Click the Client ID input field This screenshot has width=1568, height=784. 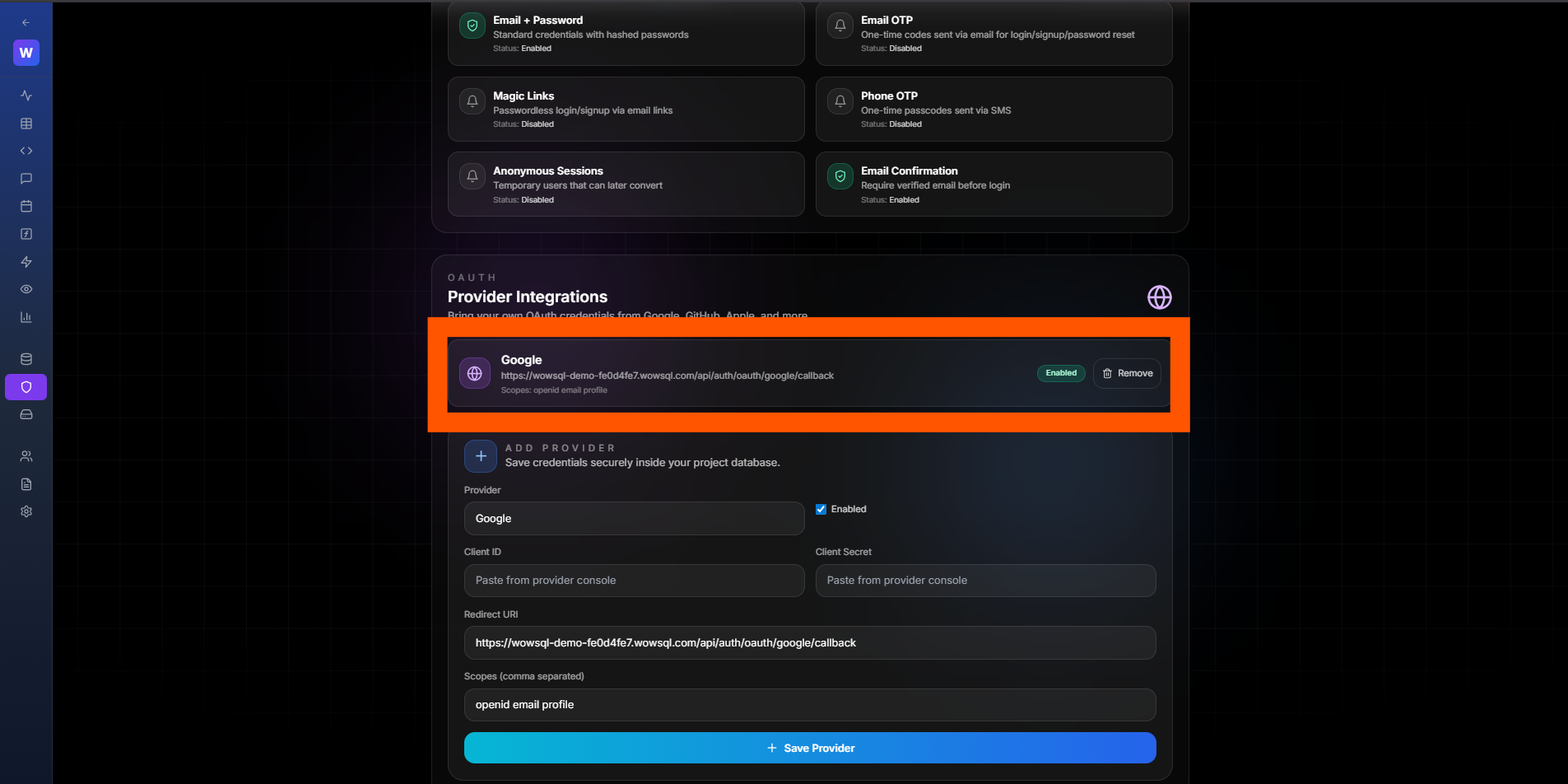[x=634, y=581]
